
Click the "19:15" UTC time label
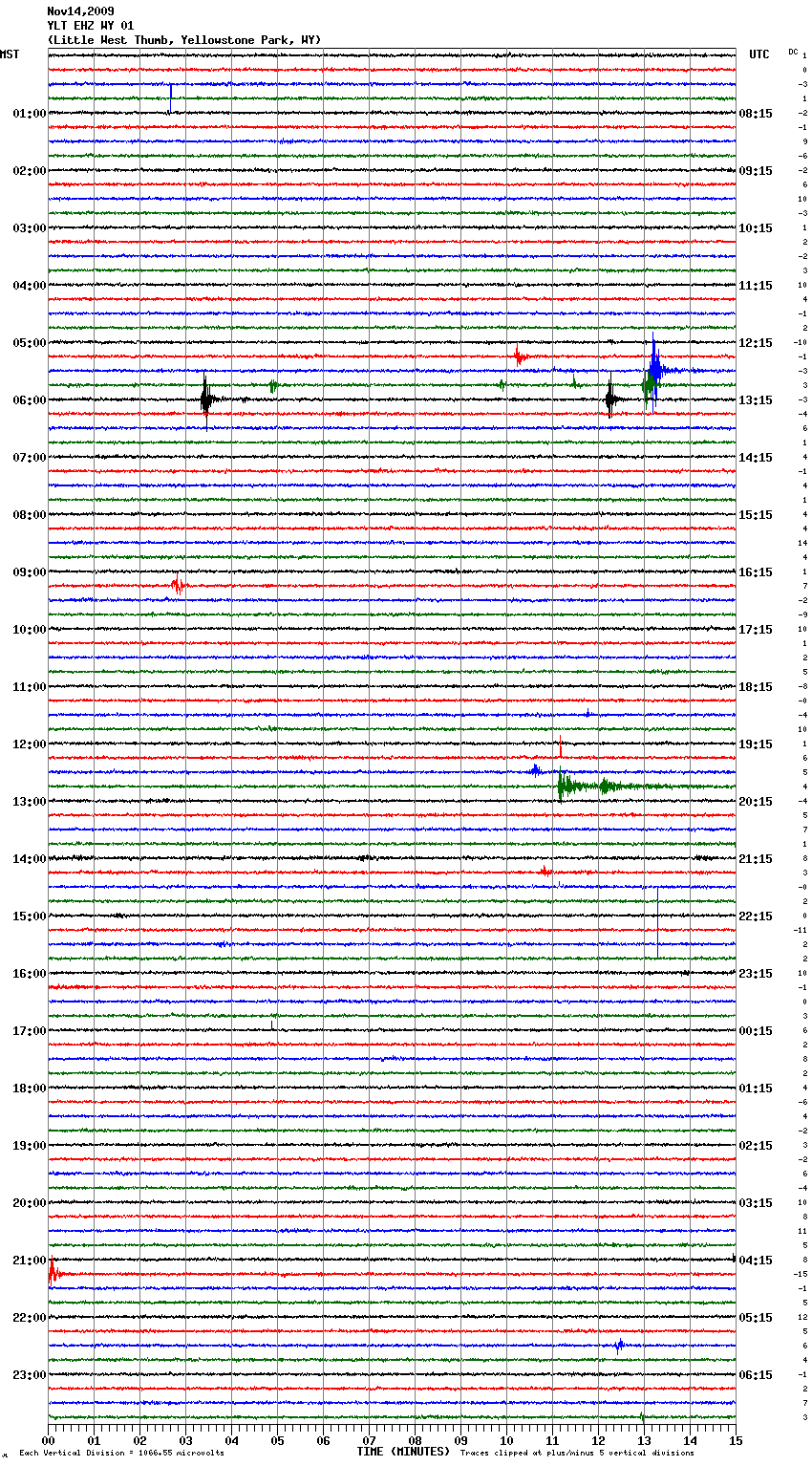pyautogui.click(x=756, y=744)
